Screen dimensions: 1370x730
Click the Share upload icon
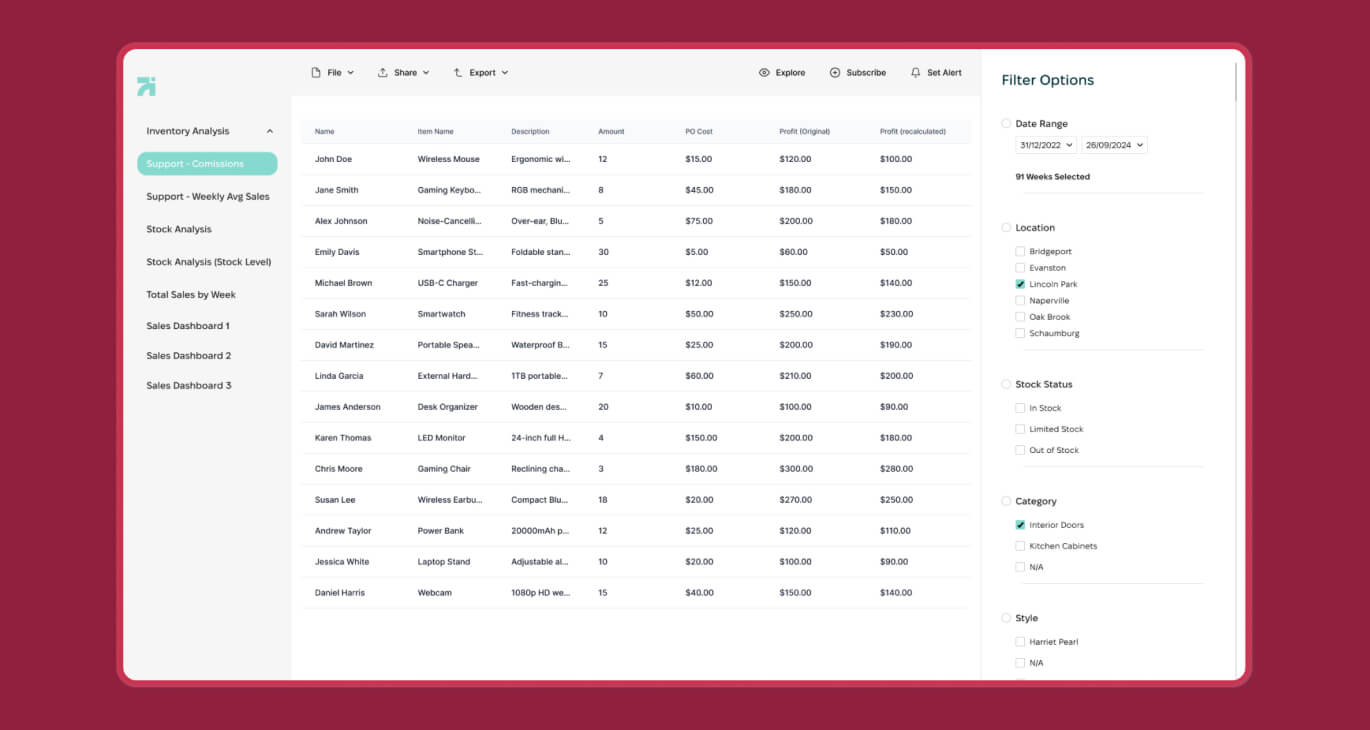[x=382, y=73]
